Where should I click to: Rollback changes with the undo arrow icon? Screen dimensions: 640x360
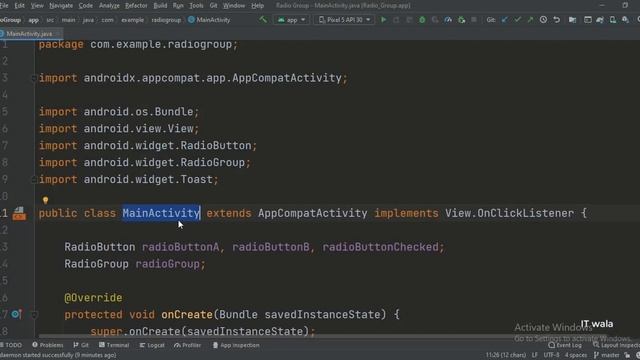(x=556, y=20)
